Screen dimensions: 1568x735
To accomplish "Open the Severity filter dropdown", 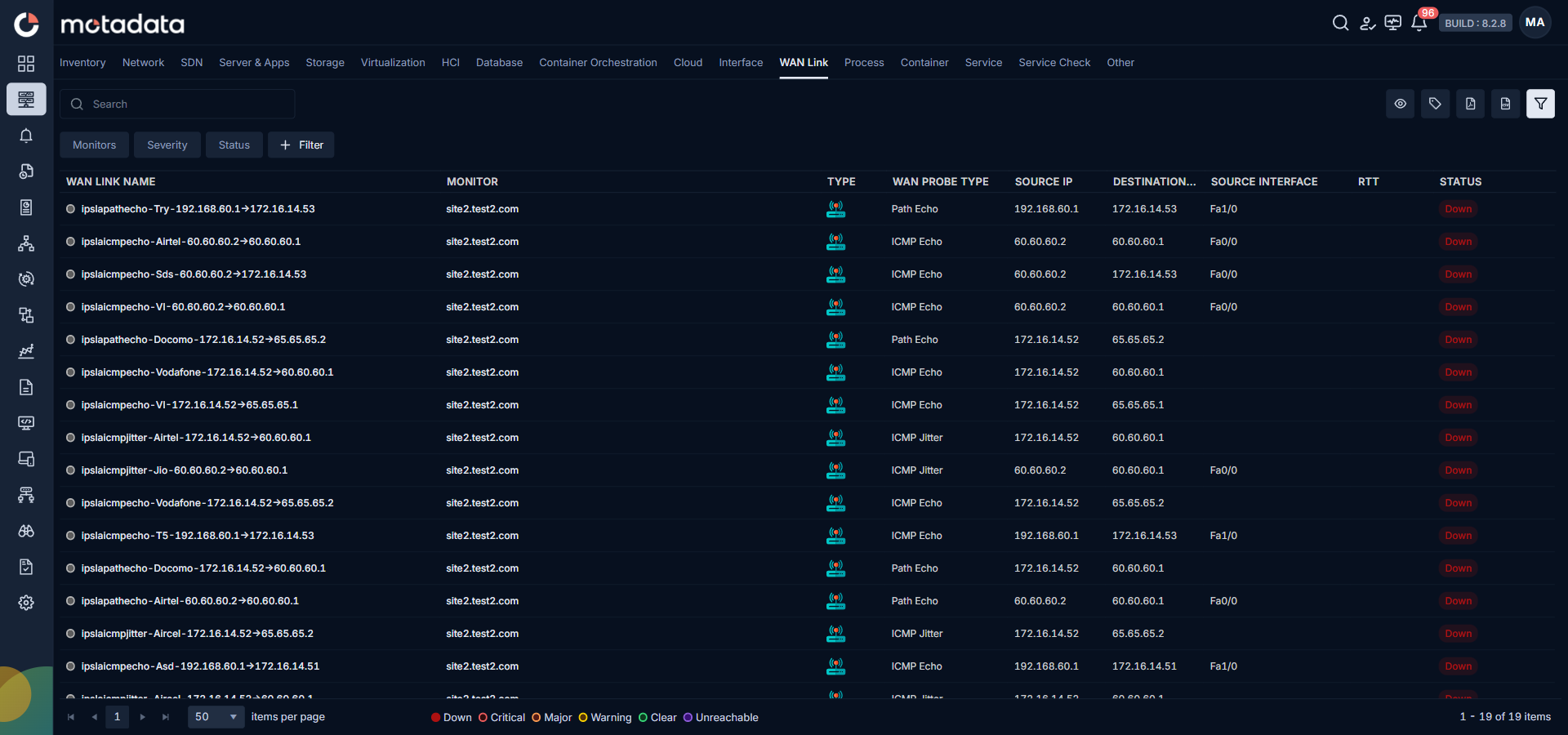I will click(167, 145).
